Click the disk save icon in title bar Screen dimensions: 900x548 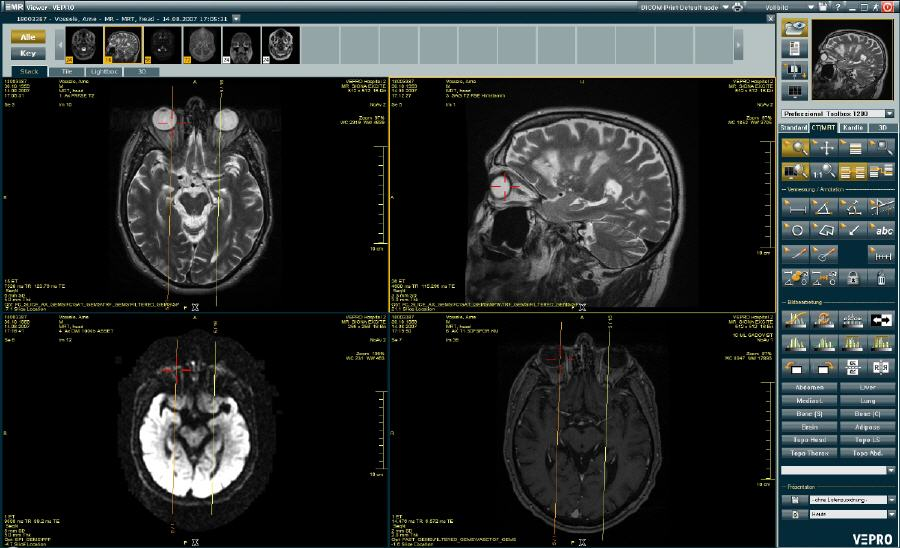[x=823, y=7]
